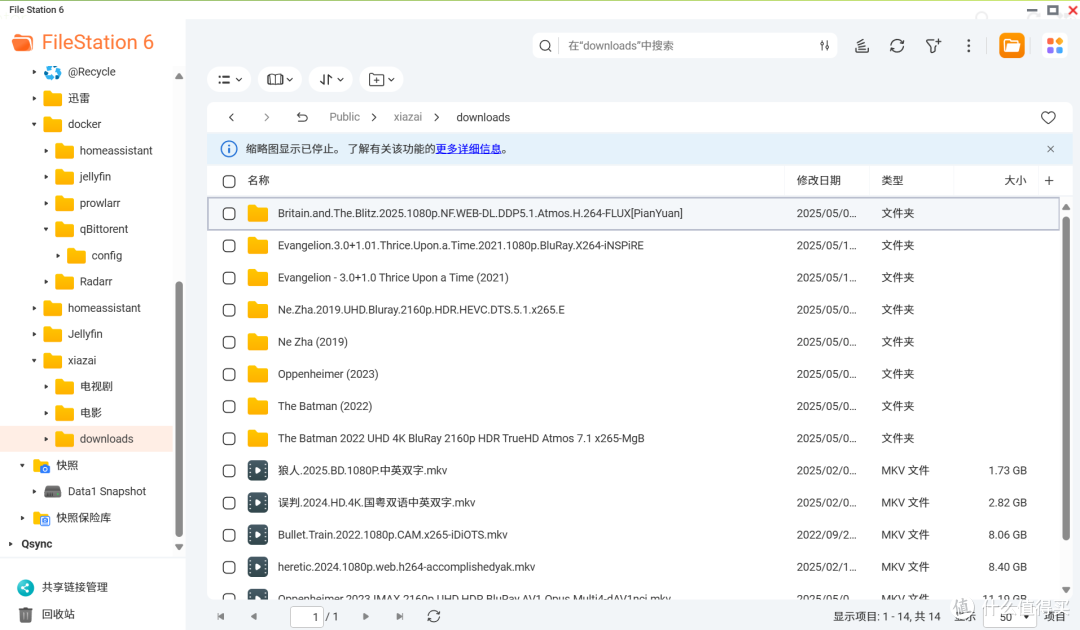Toggle select-all checkbox in header

pos(229,182)
